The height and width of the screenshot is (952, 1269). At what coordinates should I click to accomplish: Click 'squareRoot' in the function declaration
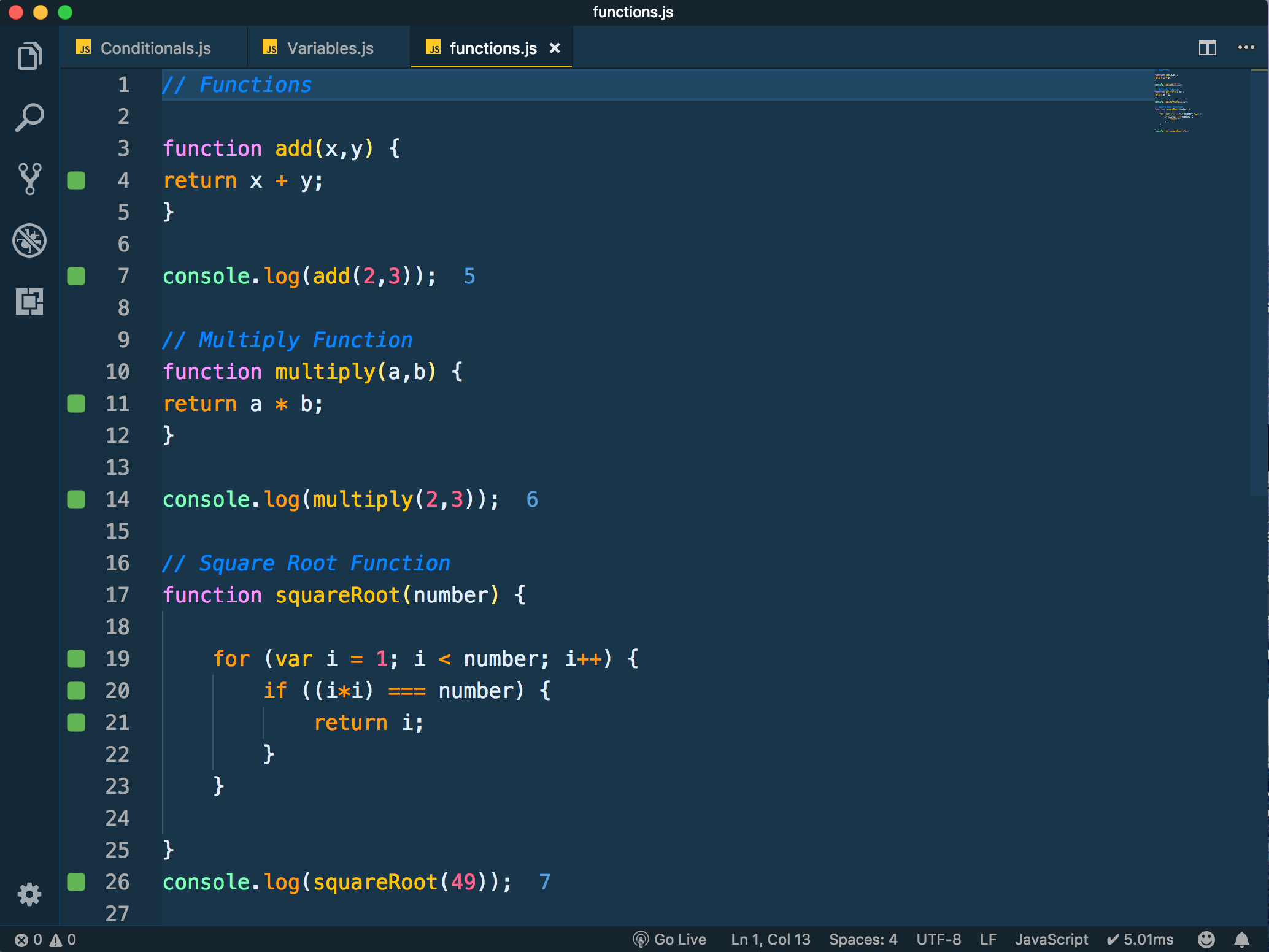pyautogui.click(x=337, y=595)
